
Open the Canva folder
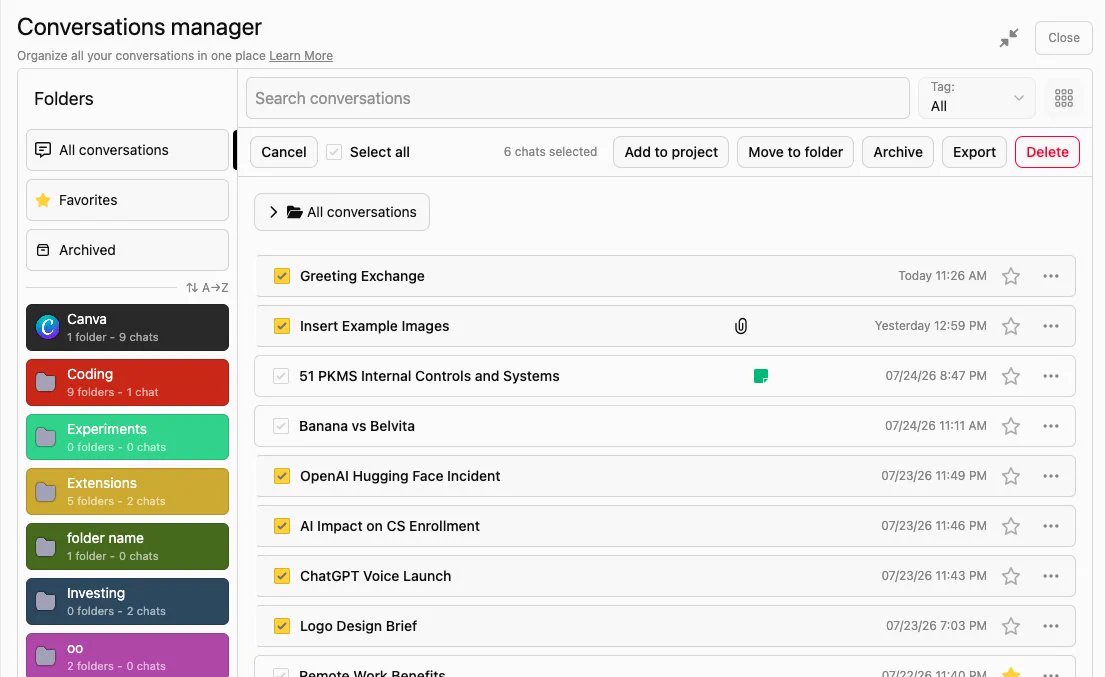pyautogui.click(x=128, y=328)
